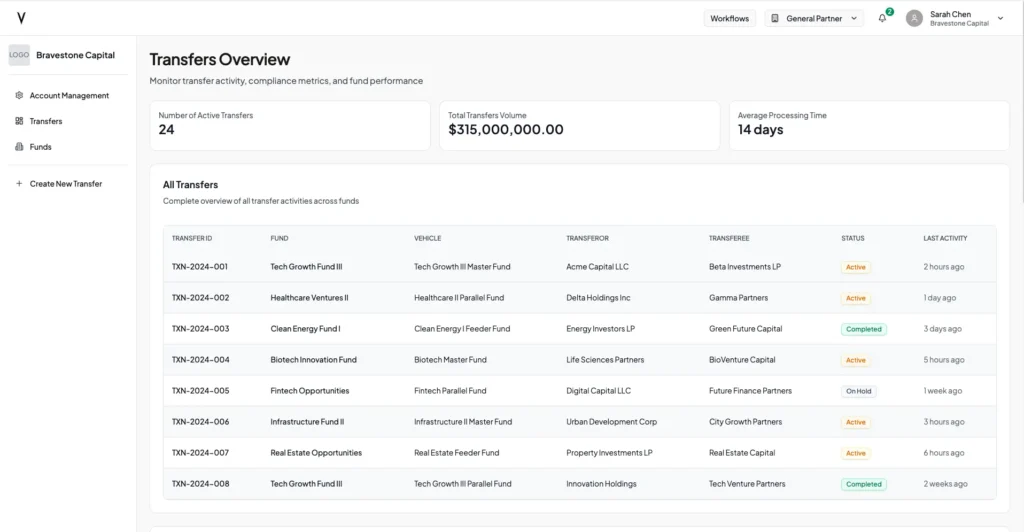Open the notifications bell
Viewport: 1024px width, 532px height.
click(882, 18)
